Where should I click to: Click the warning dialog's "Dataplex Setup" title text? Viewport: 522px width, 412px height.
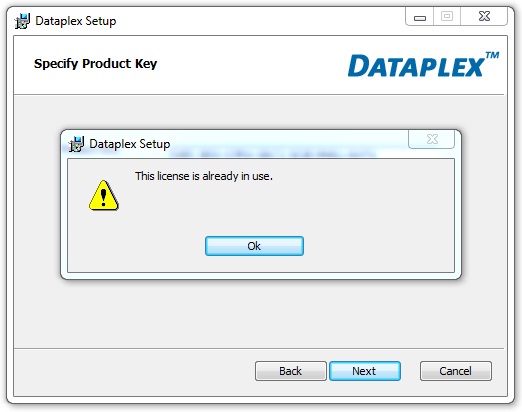click(130, 144)
